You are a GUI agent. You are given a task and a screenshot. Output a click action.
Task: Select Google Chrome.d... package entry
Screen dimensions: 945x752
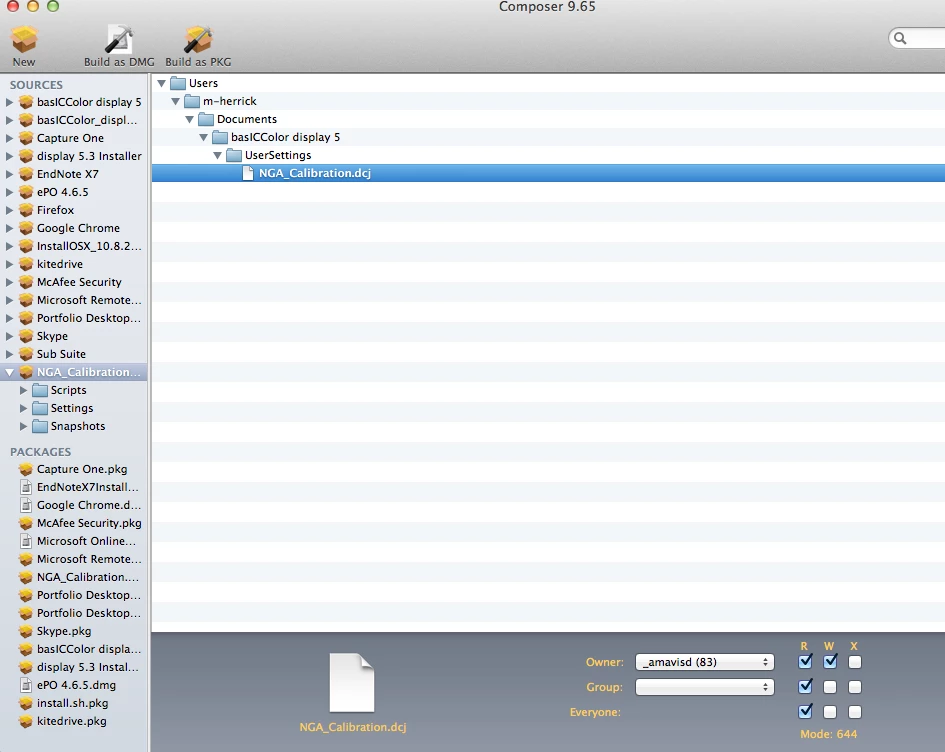pyautogui.click(x=89, y=505)
